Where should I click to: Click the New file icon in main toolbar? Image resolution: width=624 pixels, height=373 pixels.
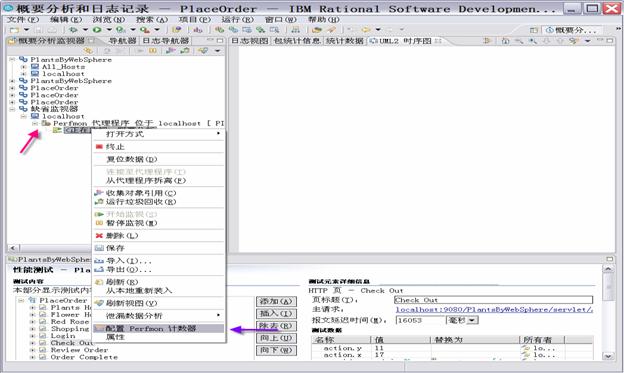14,30
